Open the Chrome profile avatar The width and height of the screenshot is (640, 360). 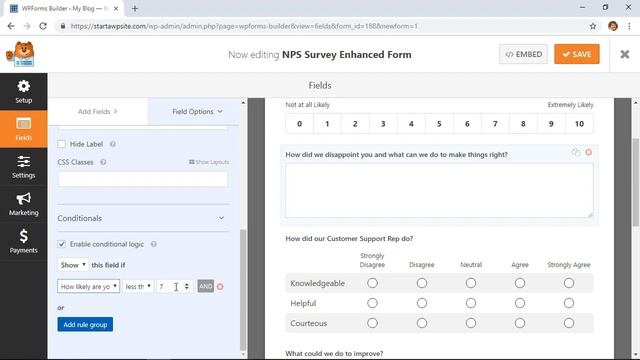click(613, 26)
